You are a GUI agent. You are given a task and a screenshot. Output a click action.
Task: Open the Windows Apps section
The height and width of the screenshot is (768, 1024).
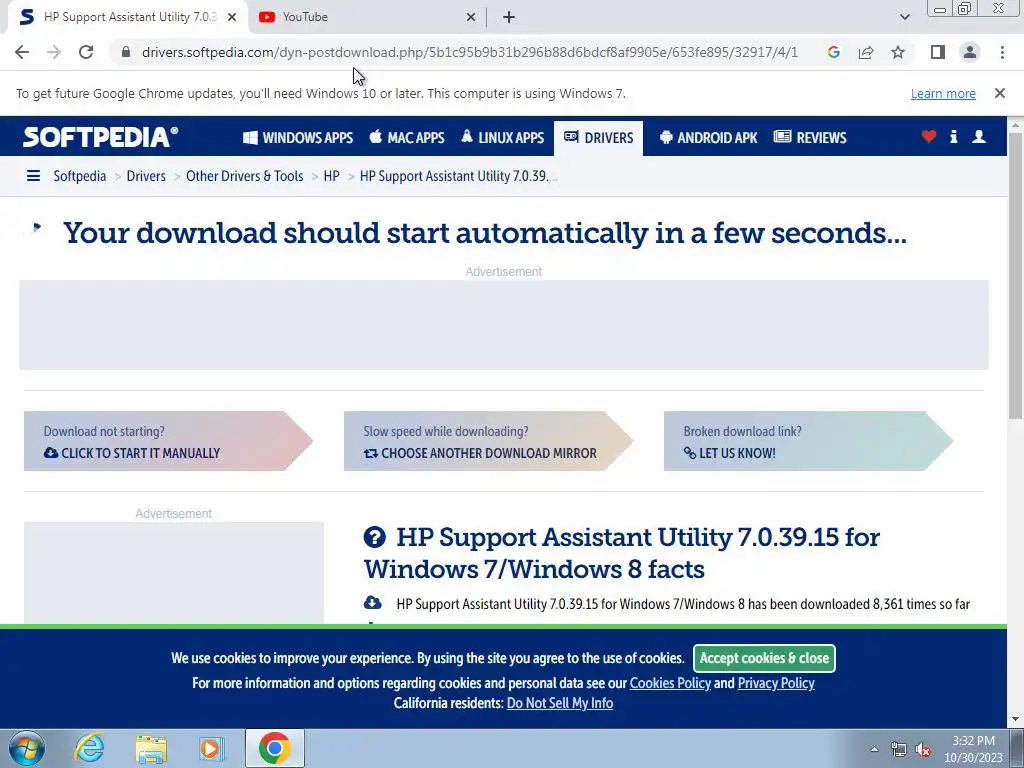click(x=298, y=138)
